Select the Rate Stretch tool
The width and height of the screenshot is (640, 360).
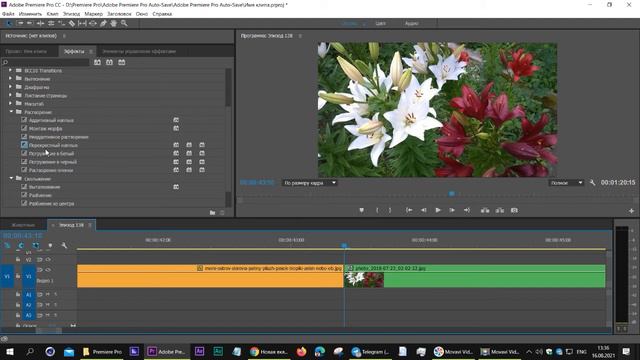click(61, 24)
